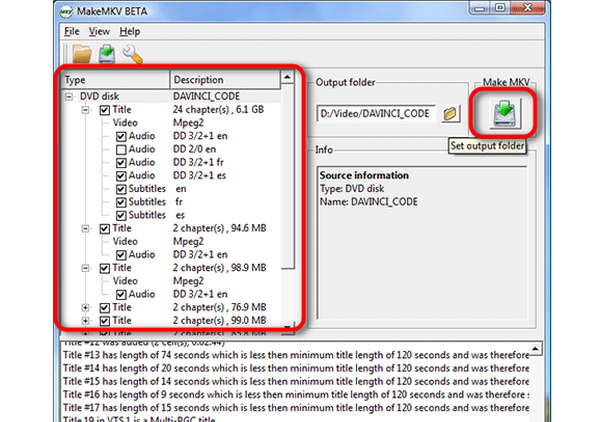Select the DAVINCI_CODE description row
This screenshot has height=422, width=600.
coord(207,96)
